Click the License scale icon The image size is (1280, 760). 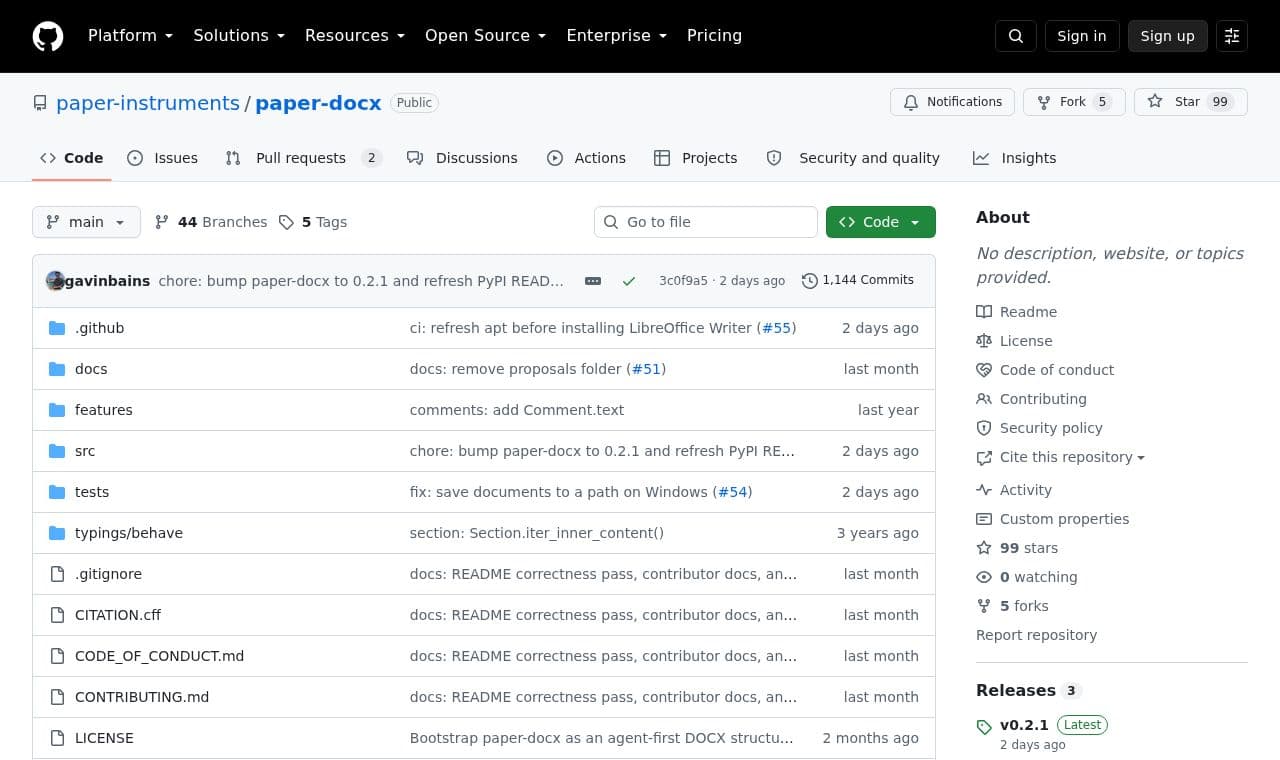coord(984,341)
